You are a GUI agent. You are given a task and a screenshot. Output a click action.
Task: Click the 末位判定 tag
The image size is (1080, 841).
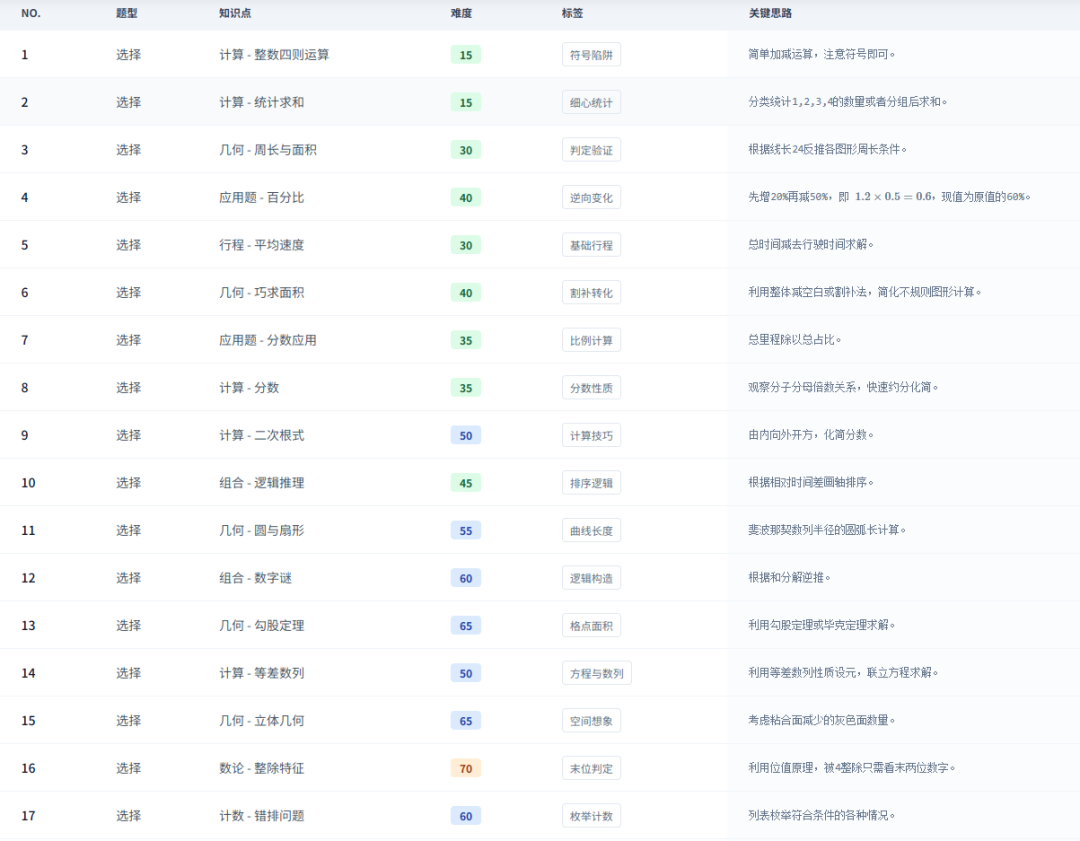(591, 768)
